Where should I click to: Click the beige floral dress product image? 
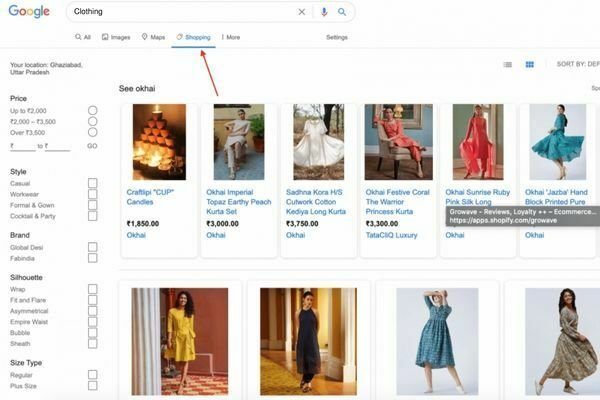coord(562,341)
